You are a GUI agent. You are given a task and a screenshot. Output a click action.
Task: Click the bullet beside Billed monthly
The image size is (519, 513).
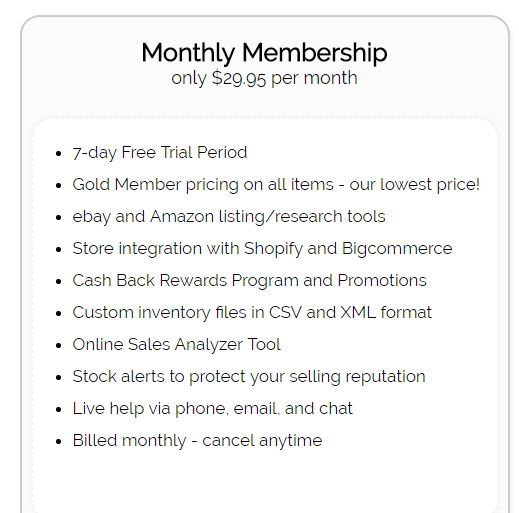click(59, 442)
